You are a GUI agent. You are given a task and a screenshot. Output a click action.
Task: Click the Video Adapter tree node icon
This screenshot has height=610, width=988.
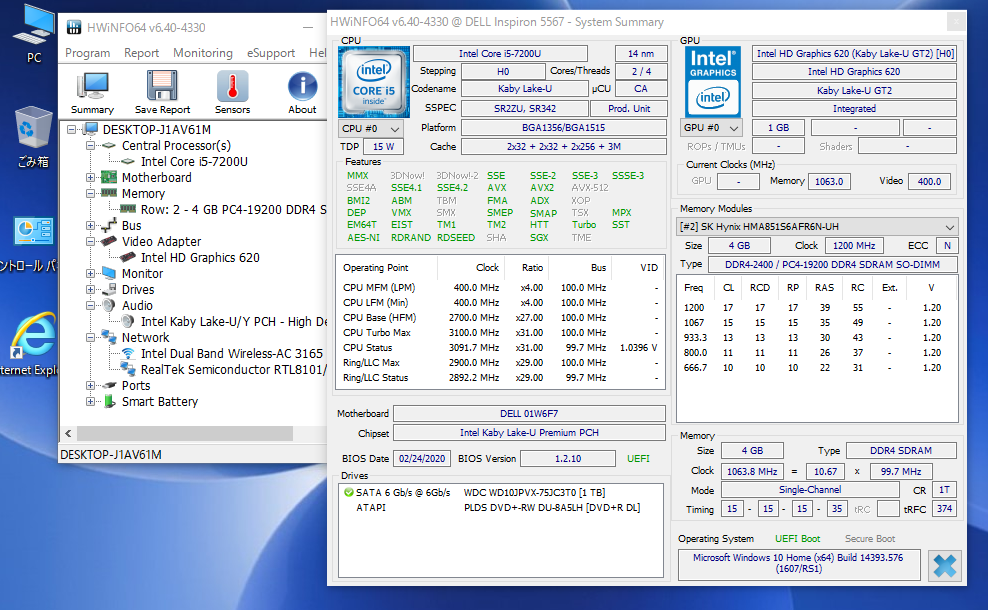tap(108, 241)
